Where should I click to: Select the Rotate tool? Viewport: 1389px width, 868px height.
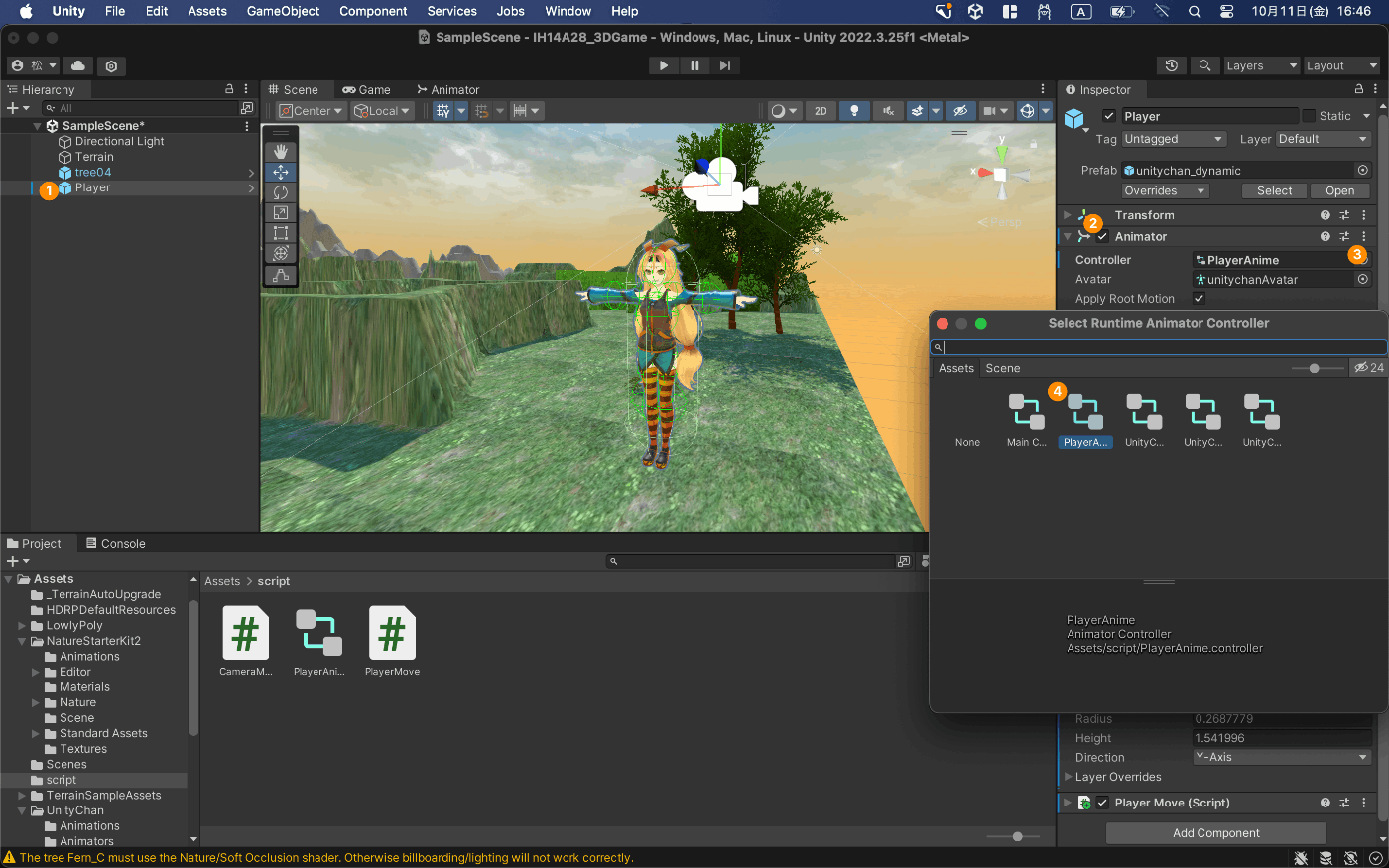click(281, 192)
